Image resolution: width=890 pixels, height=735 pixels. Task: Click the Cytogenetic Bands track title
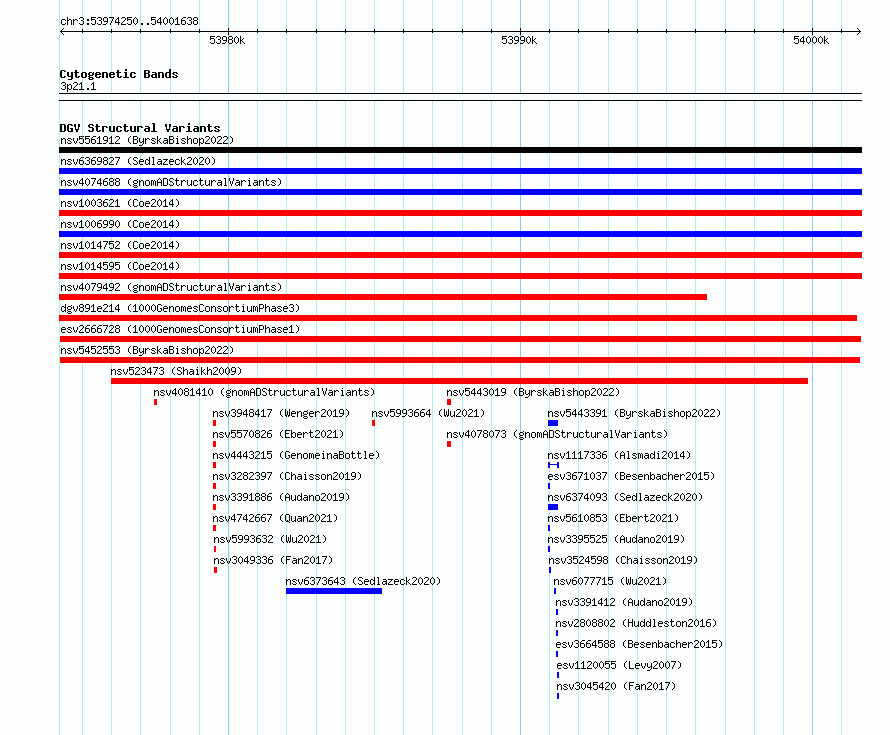click(x=119, y=74)
